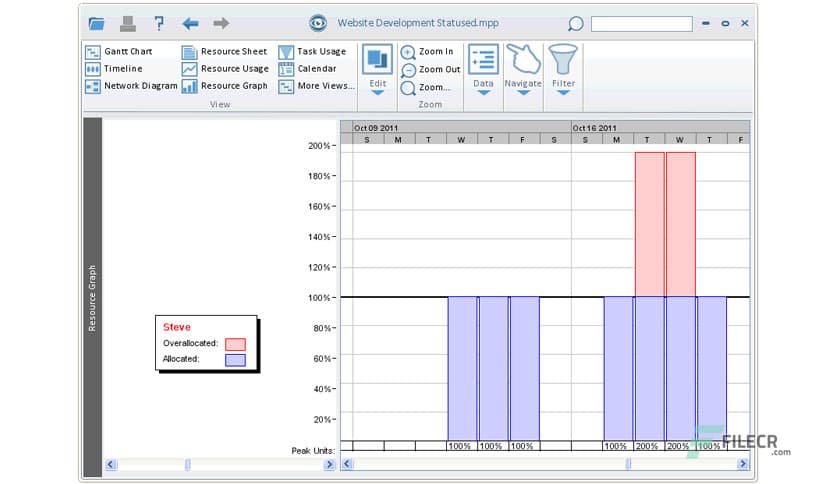Viewport: 836px width, 484px height.
Task: Switch to Timeline view
Action: (x=114, y=69)
